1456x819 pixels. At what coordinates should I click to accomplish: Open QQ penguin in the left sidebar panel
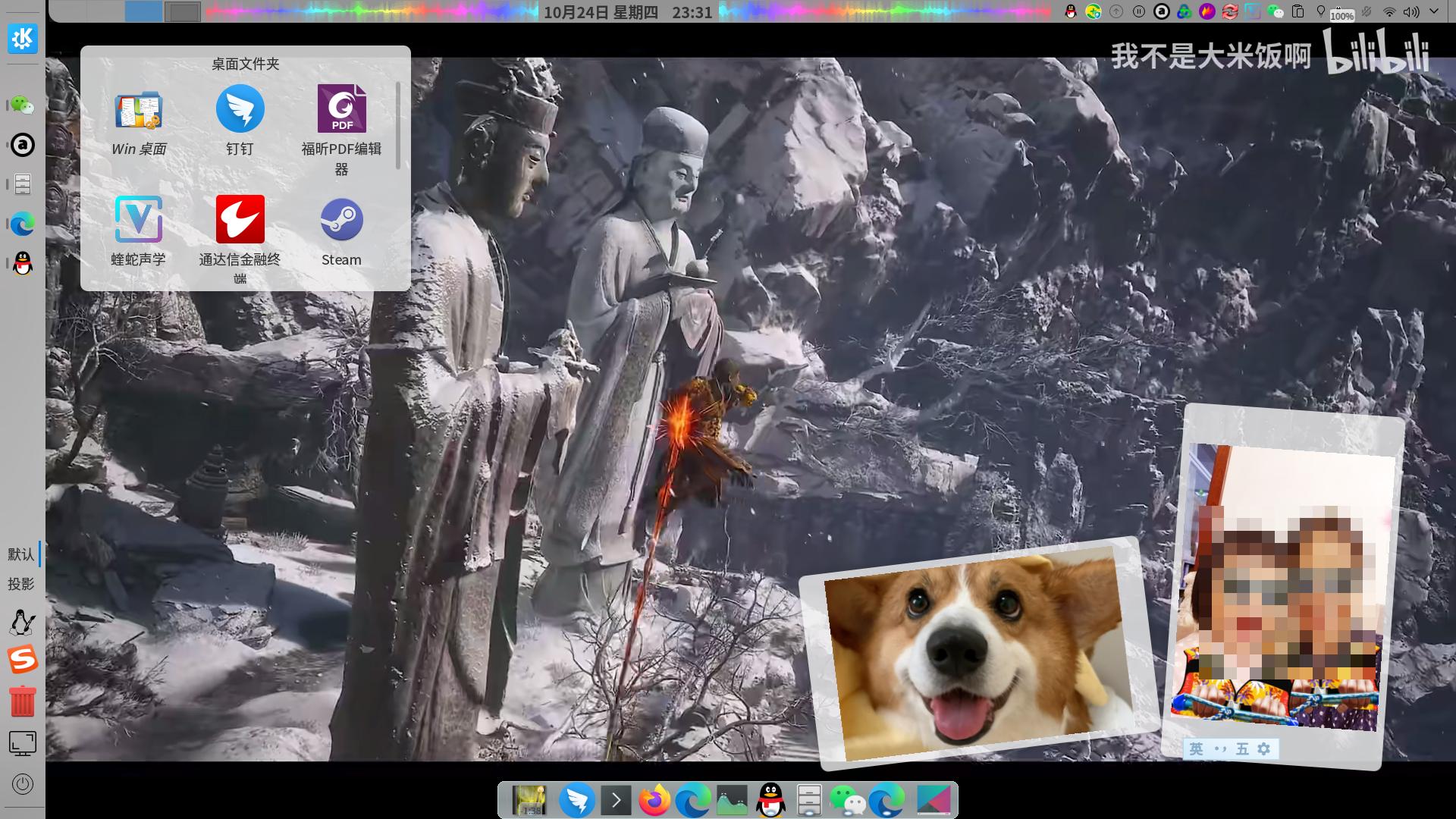[x=22, y=263]
